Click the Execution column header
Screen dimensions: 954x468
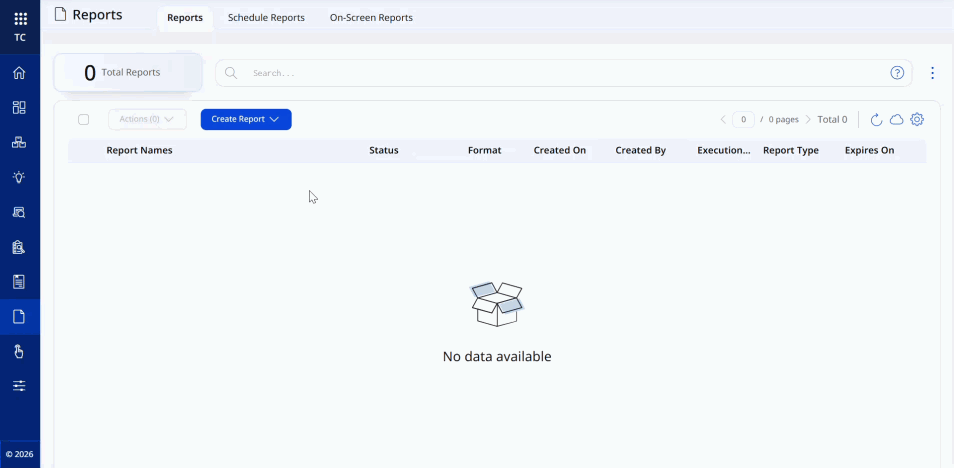tap(724, 150)
